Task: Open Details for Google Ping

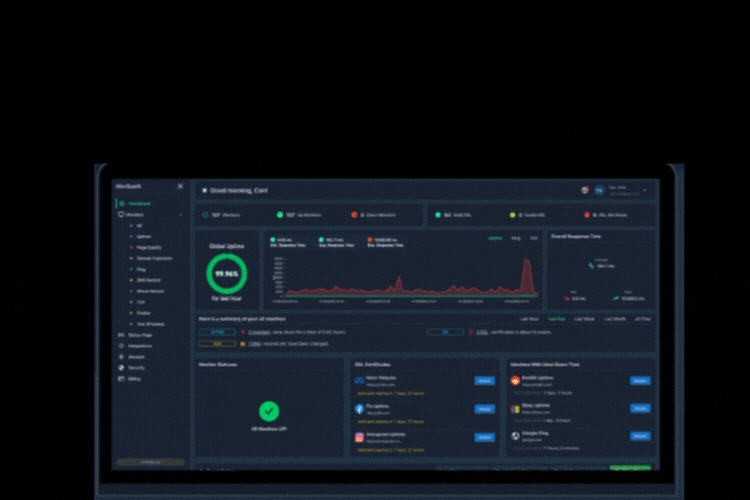Action: (640, 436)
